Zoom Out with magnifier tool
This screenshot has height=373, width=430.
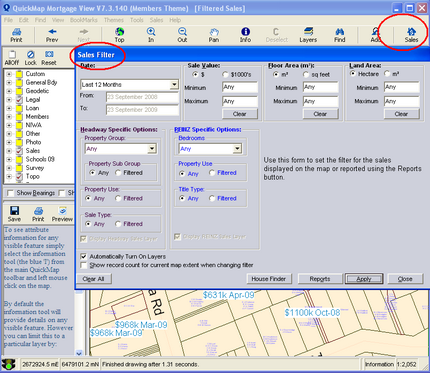click(x=182, y=35)
